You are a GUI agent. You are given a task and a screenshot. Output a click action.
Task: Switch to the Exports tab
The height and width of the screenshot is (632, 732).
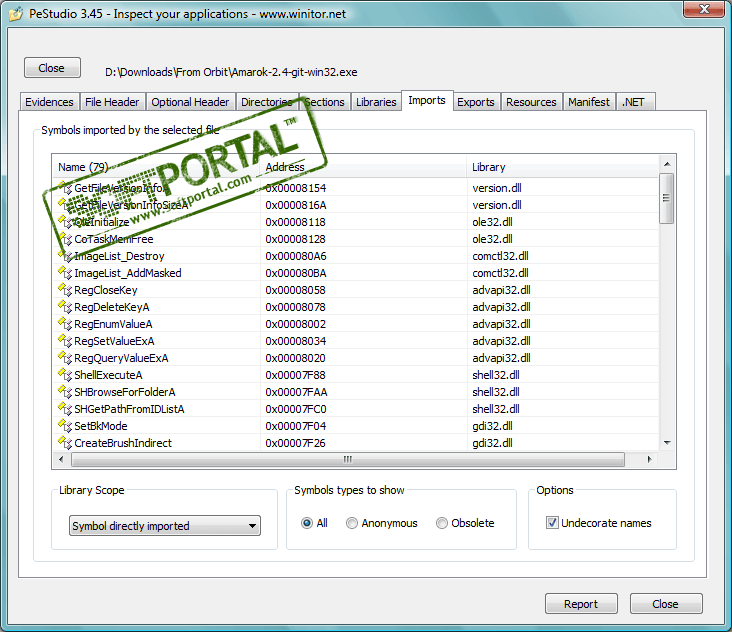point(476,102)
